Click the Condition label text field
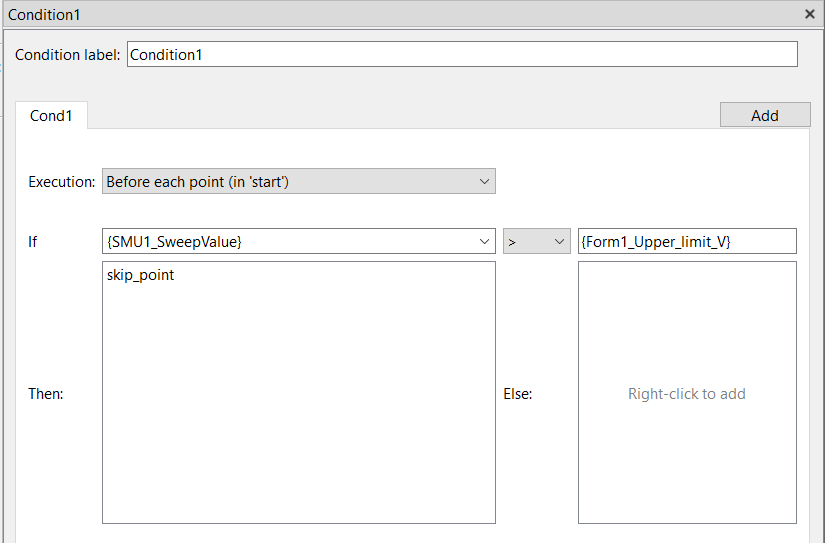 pos(462,54)
